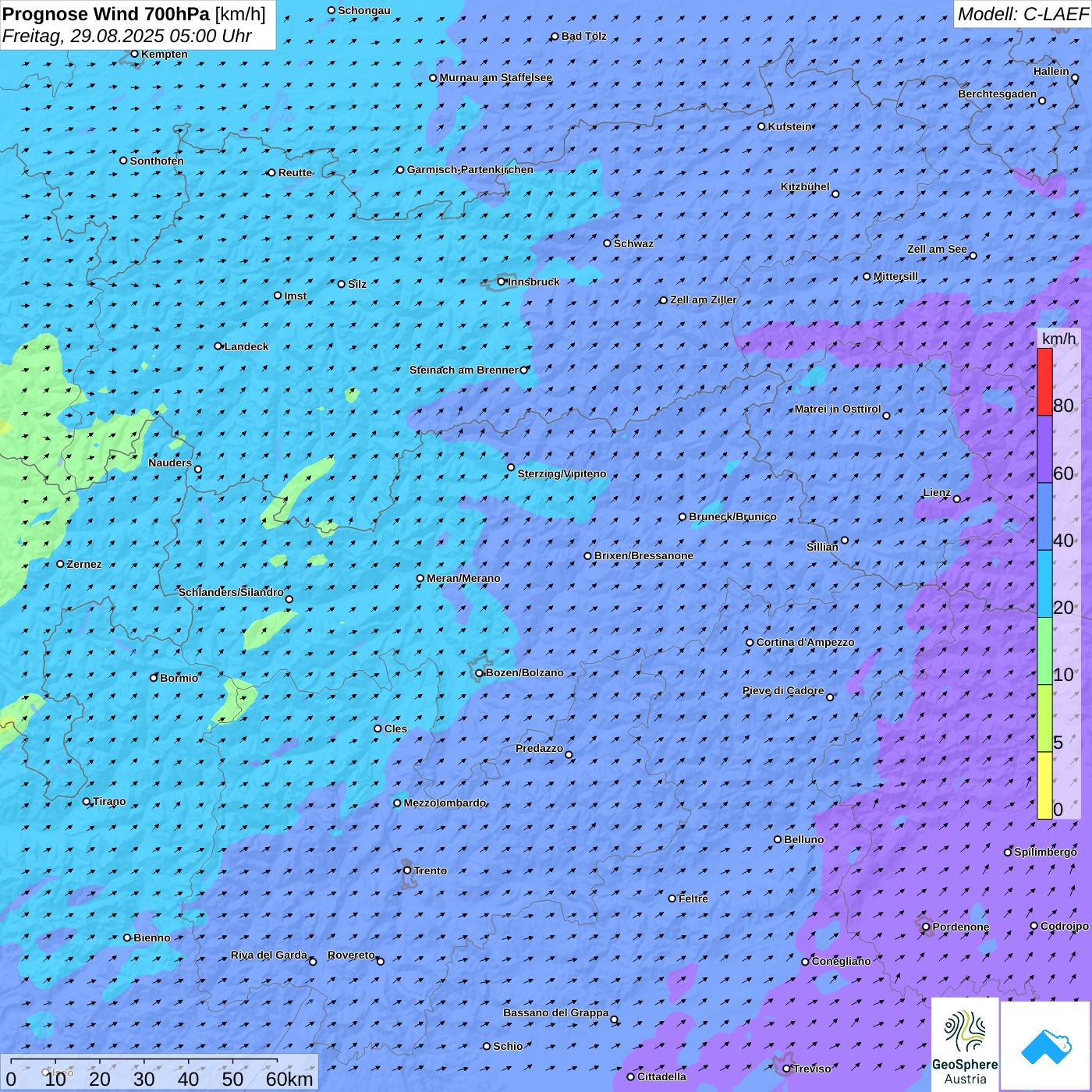This screenshot has width=1092, height=1092.
Task: Click the Zernez city label
Action: [84, 564]
